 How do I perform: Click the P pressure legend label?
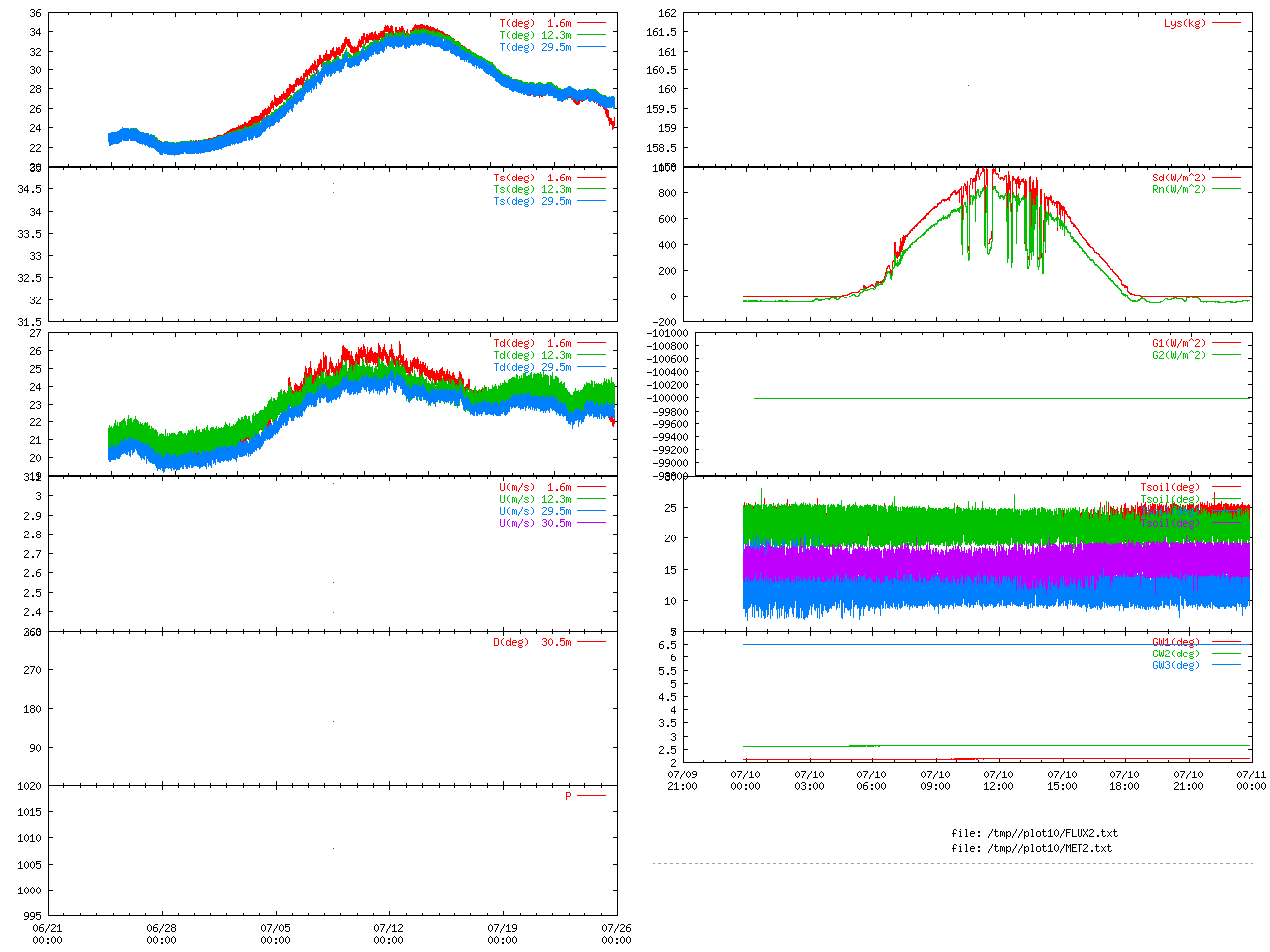[x=568, y=796]
